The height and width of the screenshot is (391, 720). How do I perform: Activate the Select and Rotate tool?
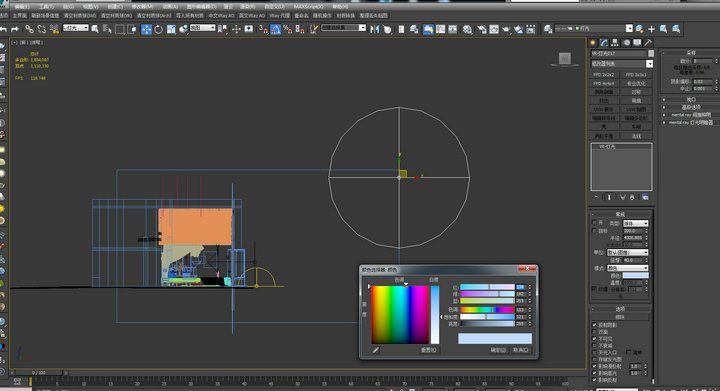[158, 29]
